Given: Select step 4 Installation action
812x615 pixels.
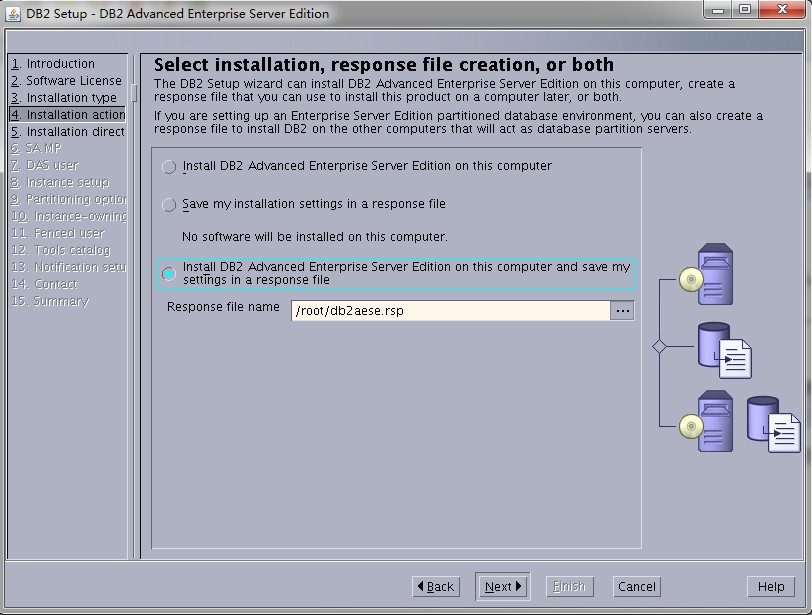Looking at the screenshot, I should point(67,114).
